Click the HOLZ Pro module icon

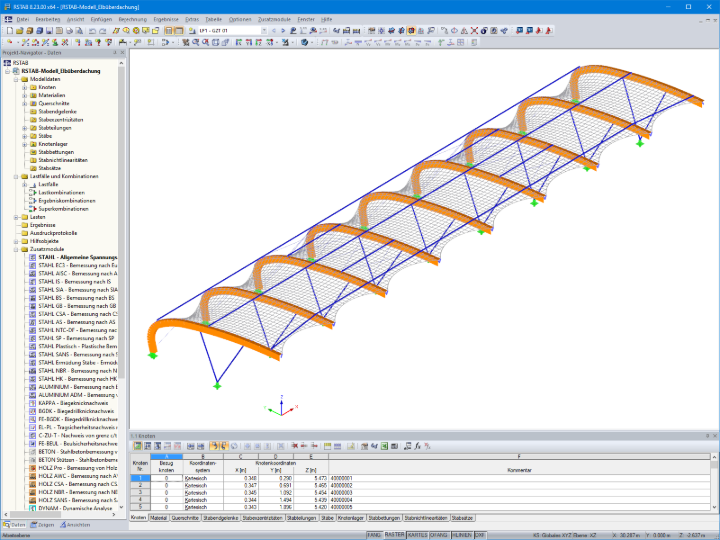(33, 468)
